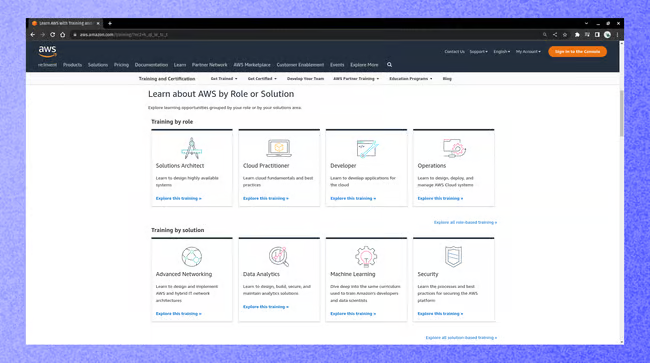Open the browser home page
Viewport: 650px width, 363px height.
coord(63,35)
